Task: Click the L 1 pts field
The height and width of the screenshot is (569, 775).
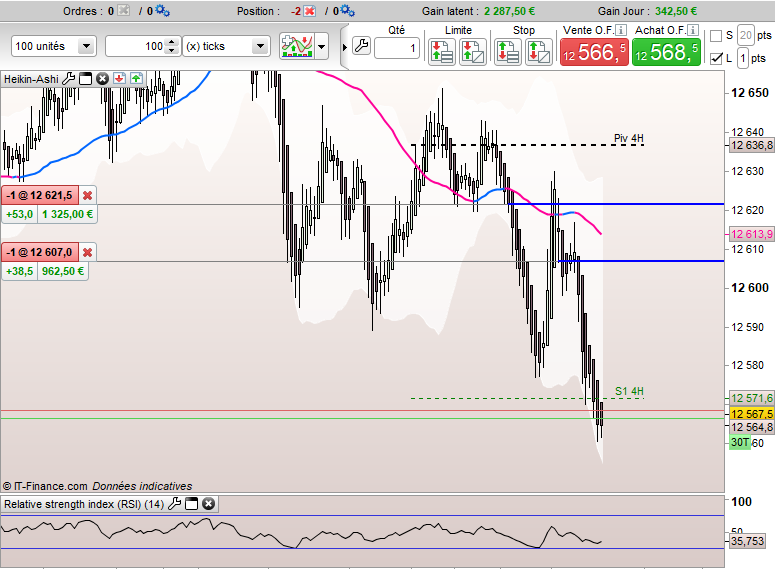Action: pos(743,58)
